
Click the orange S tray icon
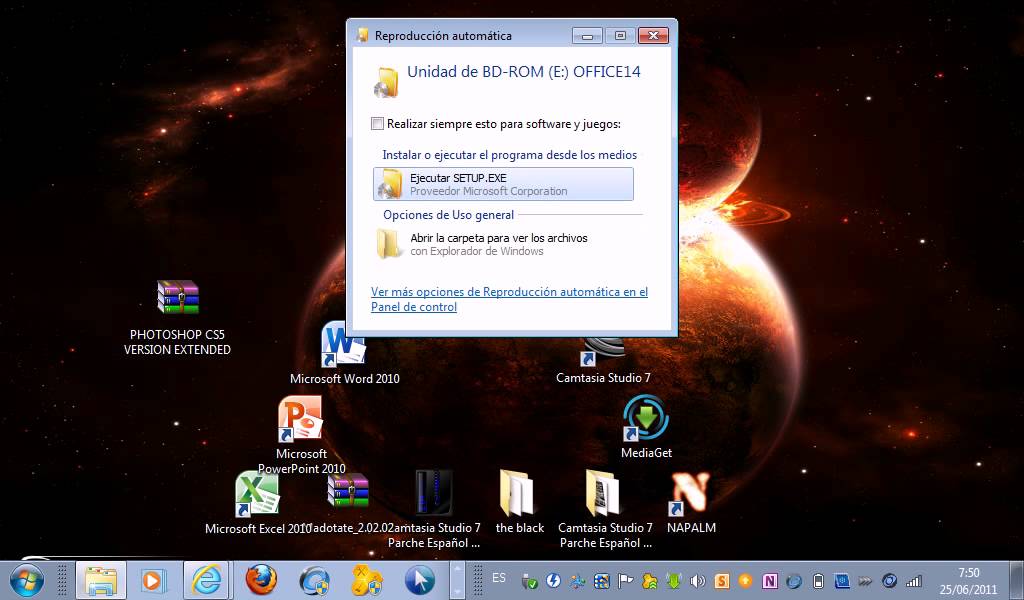click(x=722, y=580)
